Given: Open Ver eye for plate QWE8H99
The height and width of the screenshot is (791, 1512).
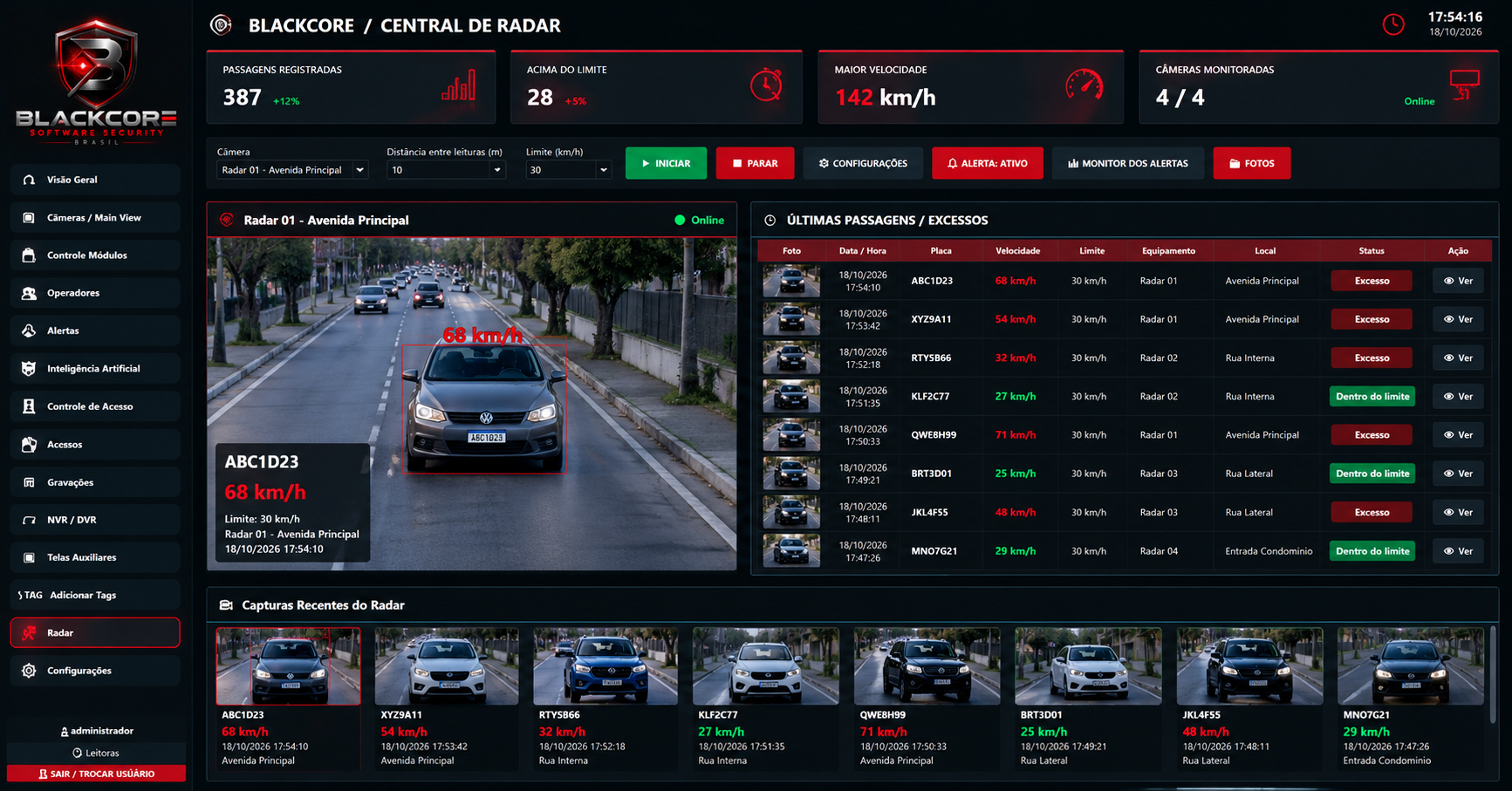Looking at the screenshot, I should [x=1458, y=435].
